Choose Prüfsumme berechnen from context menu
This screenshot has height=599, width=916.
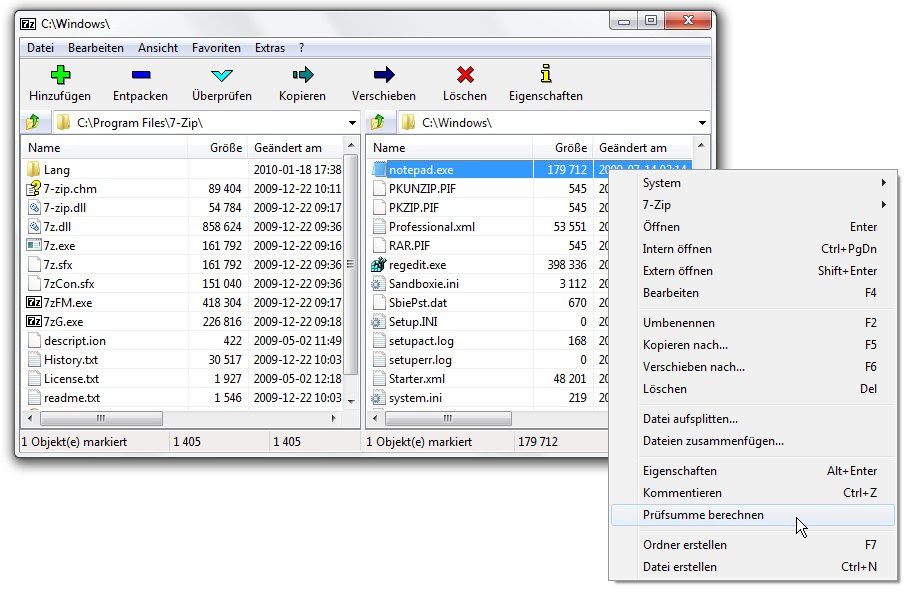(x=753, y=515)
